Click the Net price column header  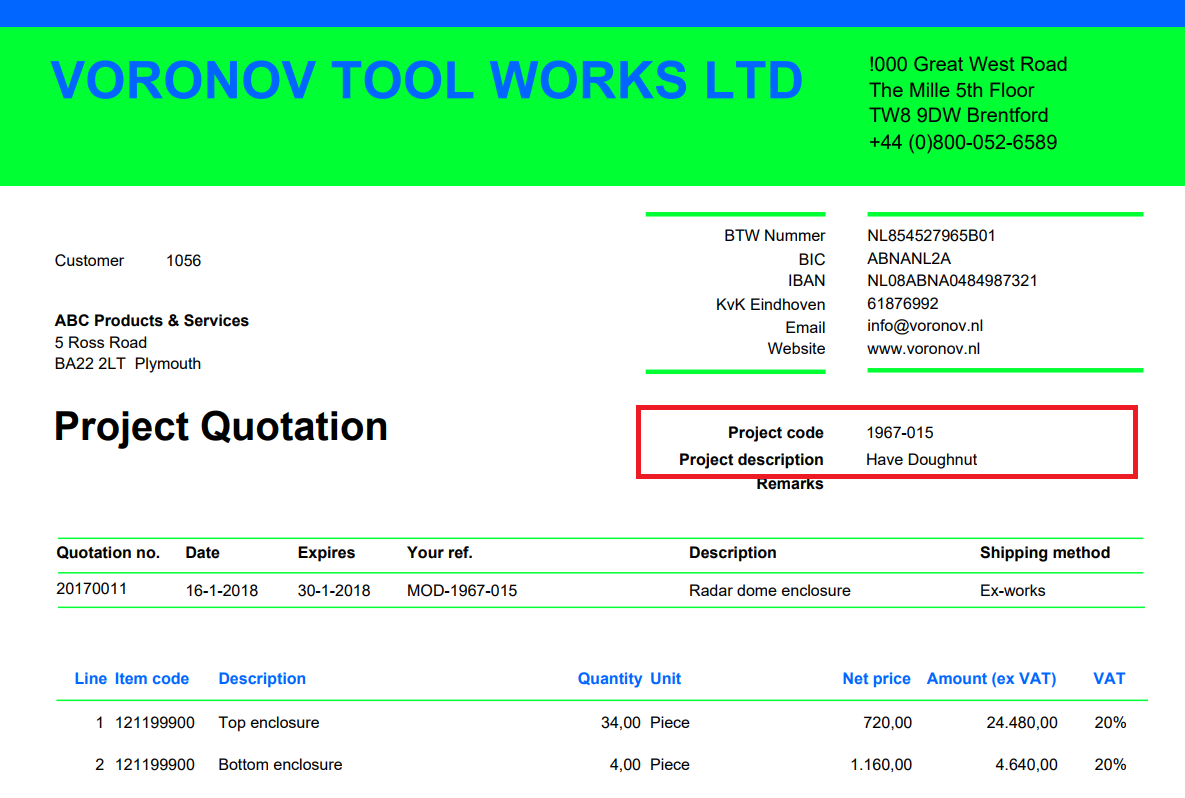(876, 679)
